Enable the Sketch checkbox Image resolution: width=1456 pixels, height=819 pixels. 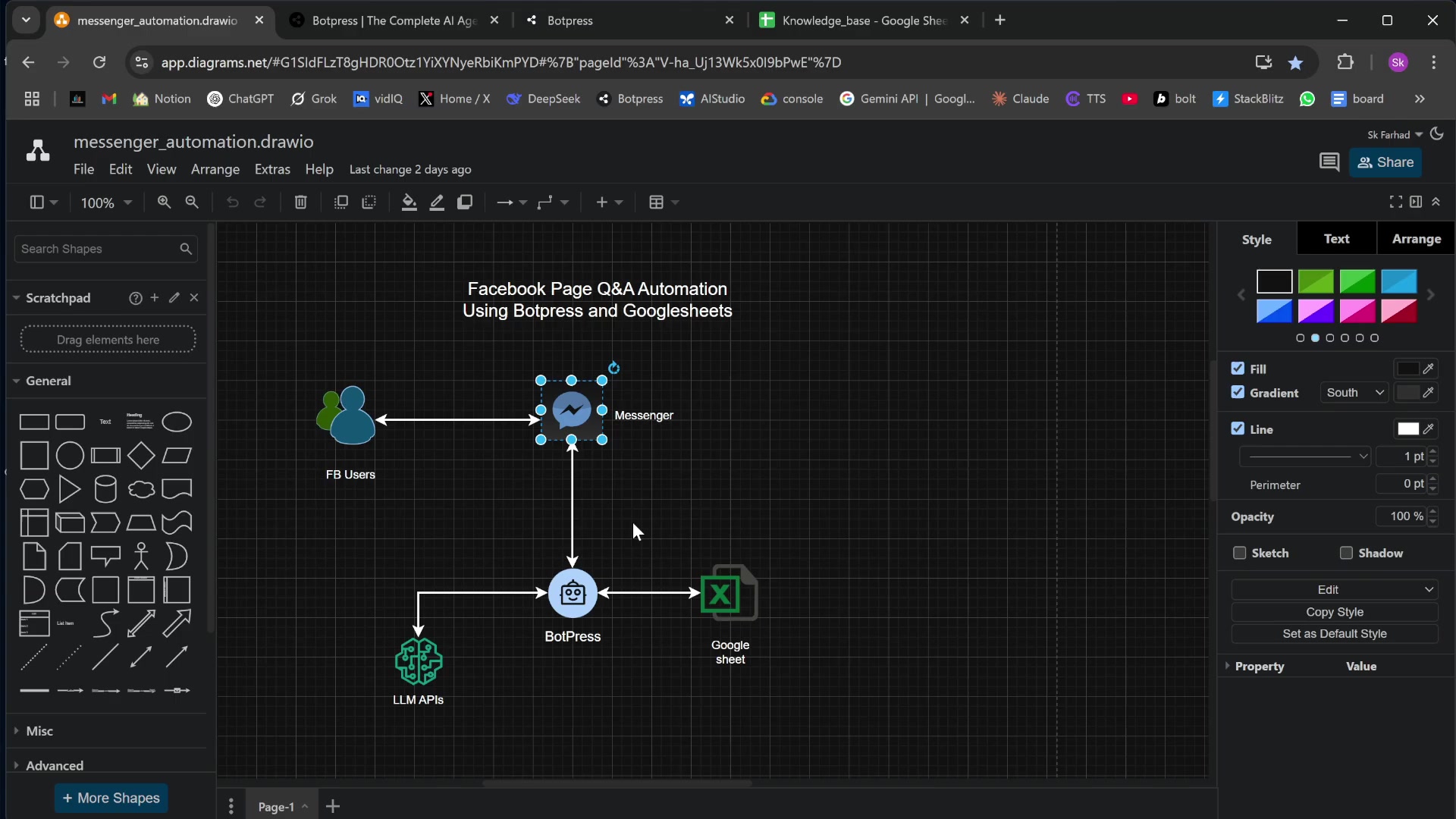(1240, 553)
